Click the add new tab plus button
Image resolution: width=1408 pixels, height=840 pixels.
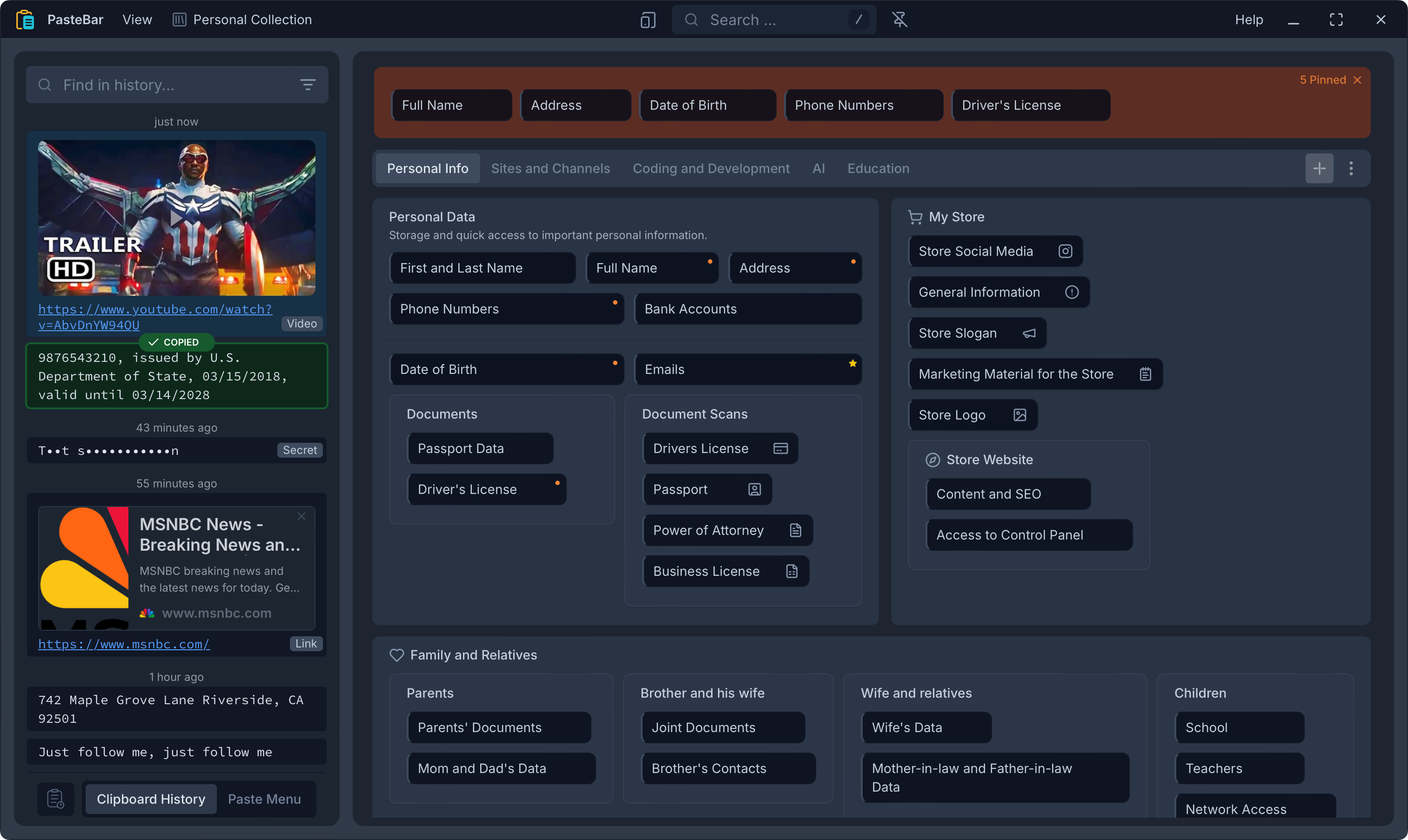1319,168
